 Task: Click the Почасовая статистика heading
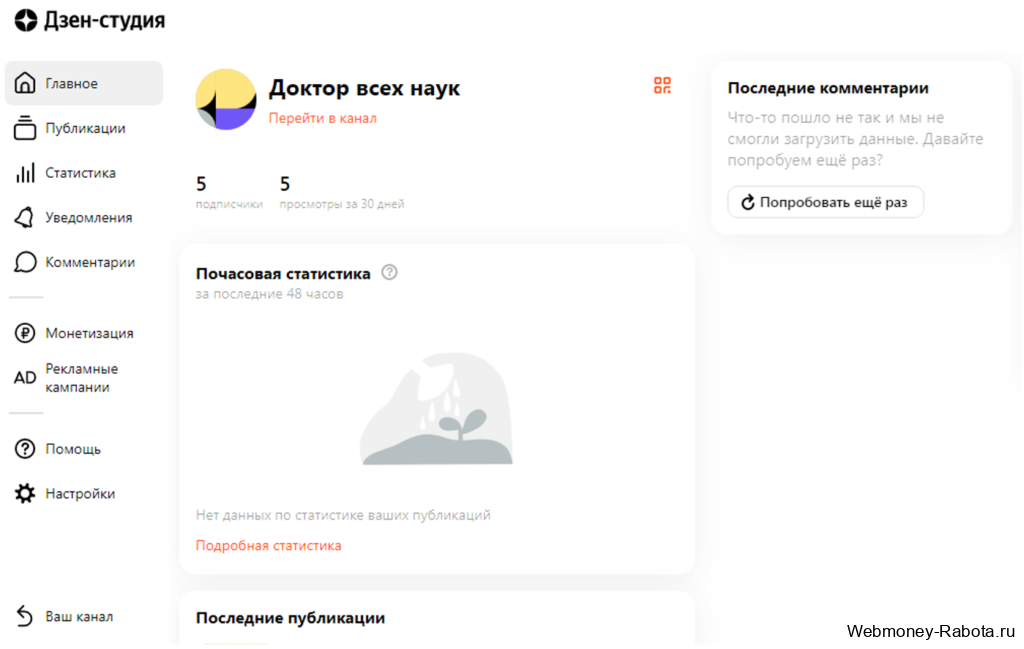283,274
